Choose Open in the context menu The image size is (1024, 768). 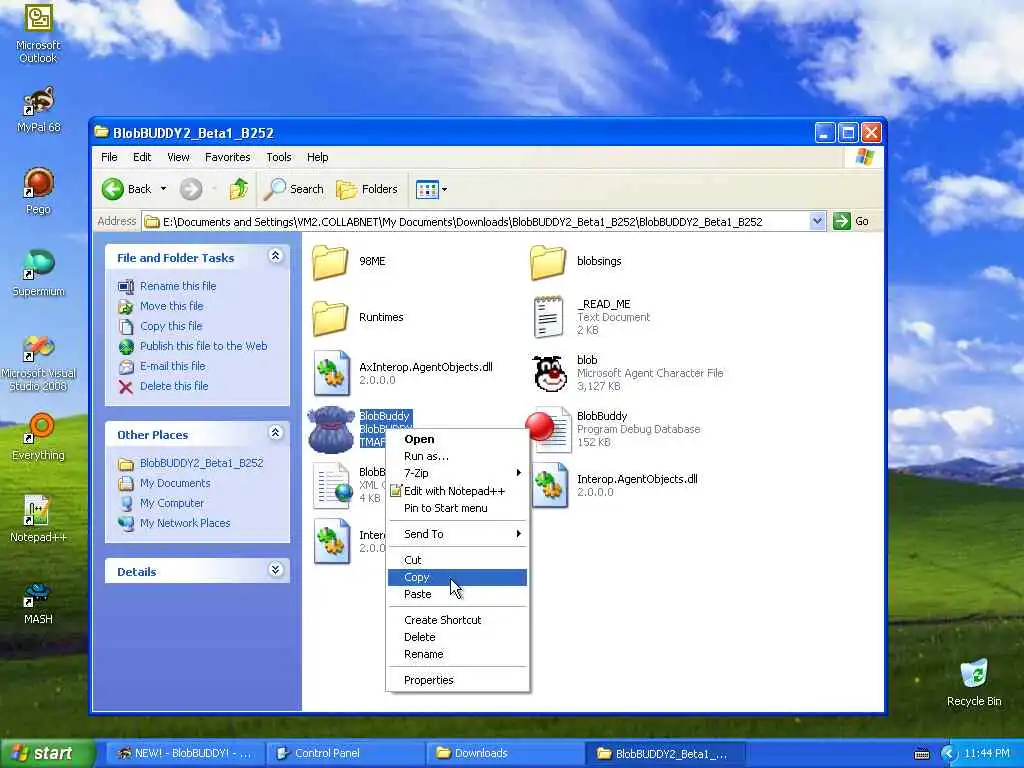coord(457,439)
